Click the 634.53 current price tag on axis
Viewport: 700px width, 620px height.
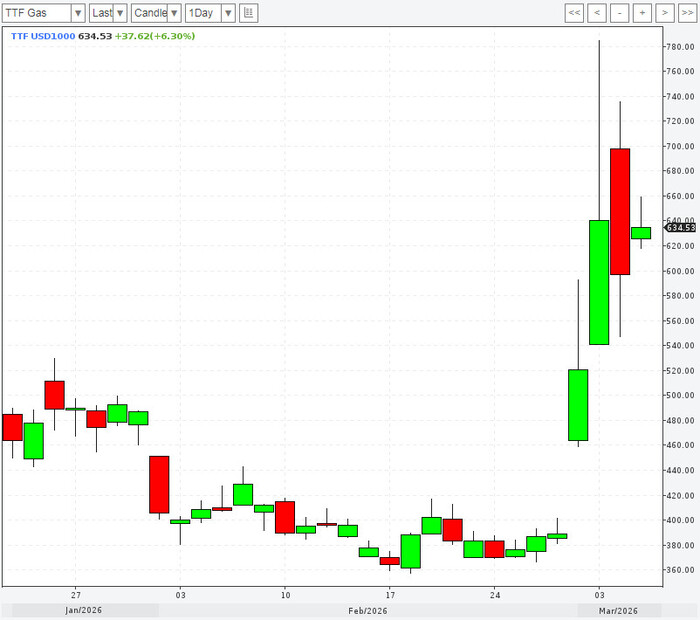tap(680, 227)
